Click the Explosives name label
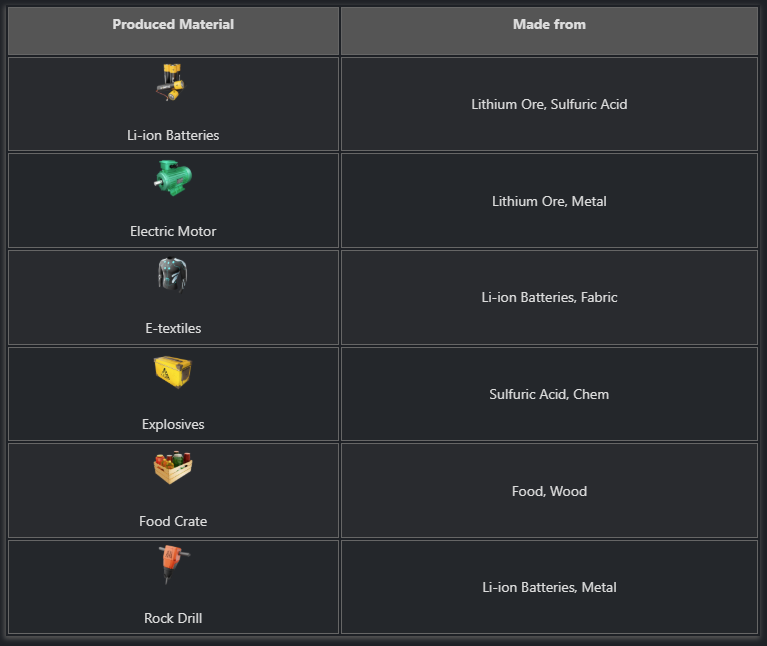The width and height of the screenshot is (767, 646). click(173, 424)
